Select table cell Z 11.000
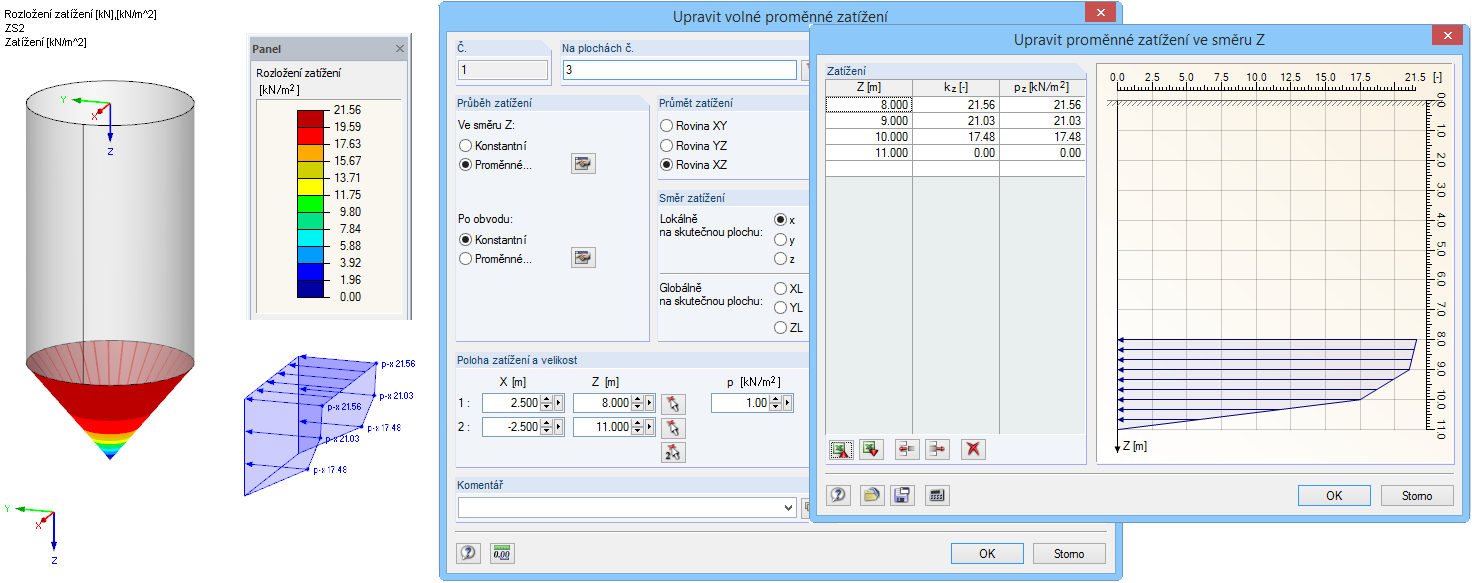The image size is (1472, 583). point(869,152)
